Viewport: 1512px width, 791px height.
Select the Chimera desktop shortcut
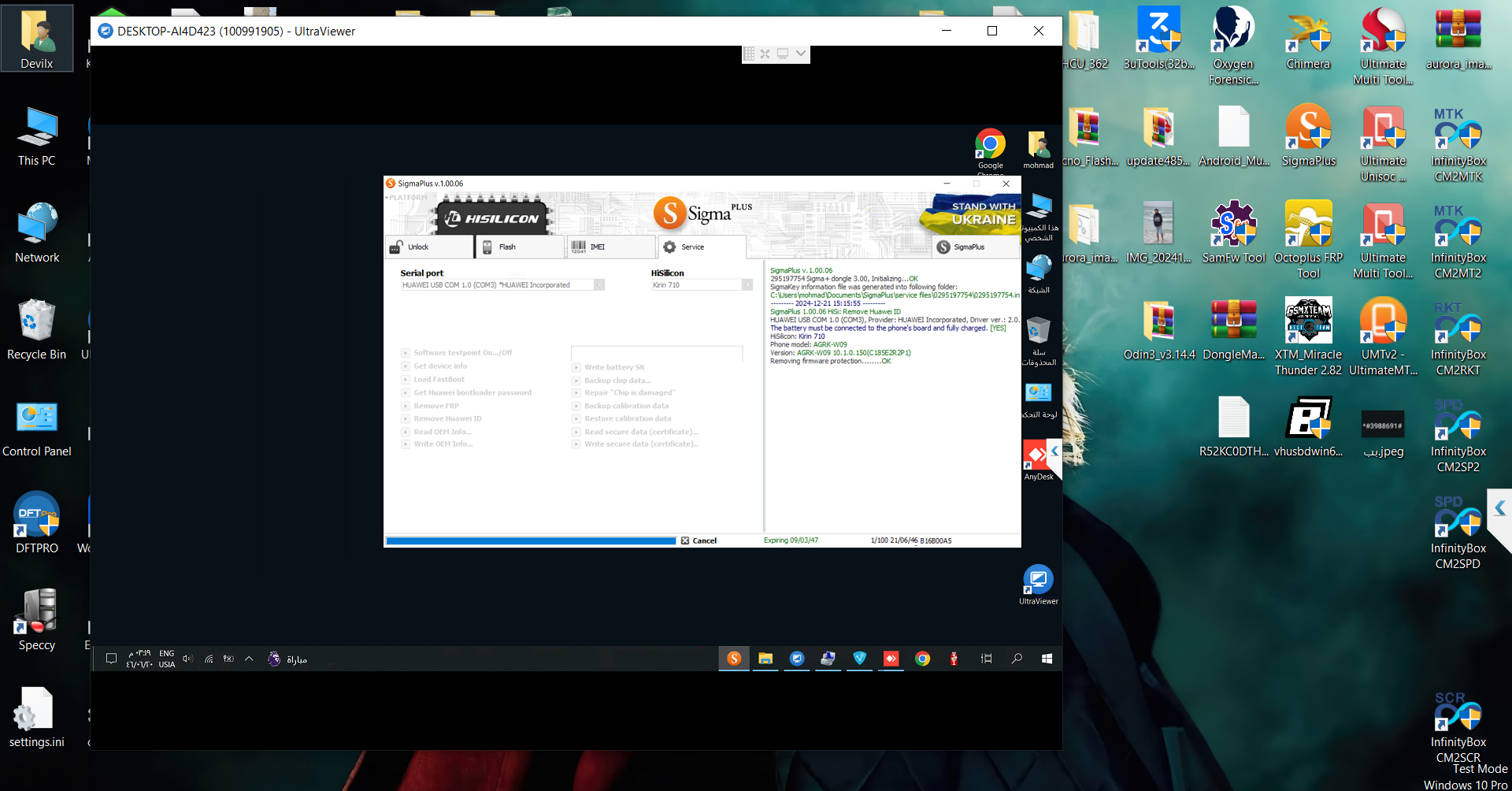coord(1308,39)
